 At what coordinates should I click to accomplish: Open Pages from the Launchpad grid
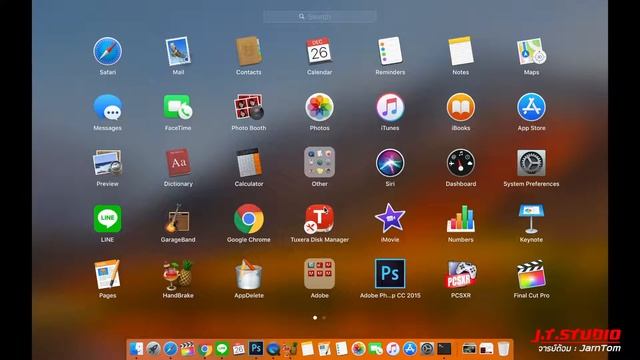(x=107, y=274)
